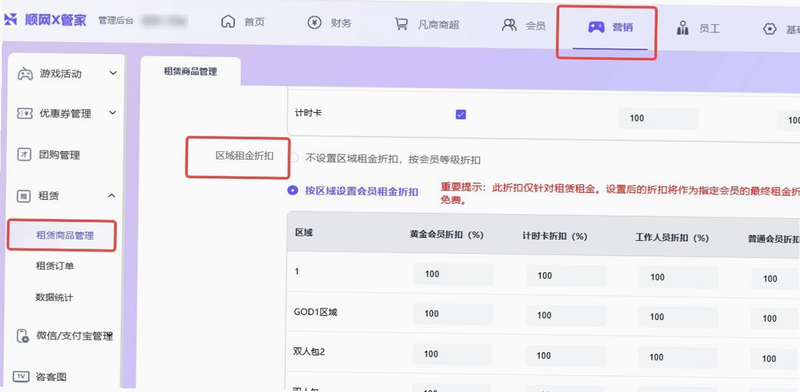Image resolution: width=800 pixels, height=392 pixels.
Task: Click the 租赁 sidebar icon
Action: [x=24, y=195]
